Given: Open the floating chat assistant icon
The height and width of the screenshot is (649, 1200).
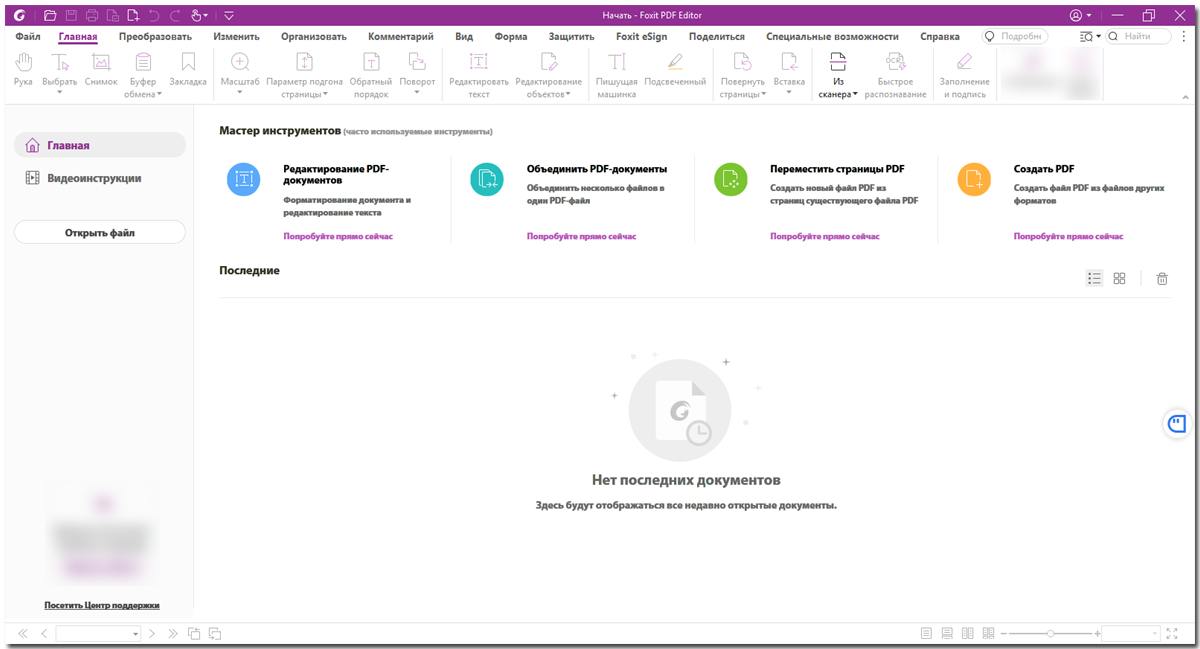Looking at the screenshot, I should [1178, 423].
